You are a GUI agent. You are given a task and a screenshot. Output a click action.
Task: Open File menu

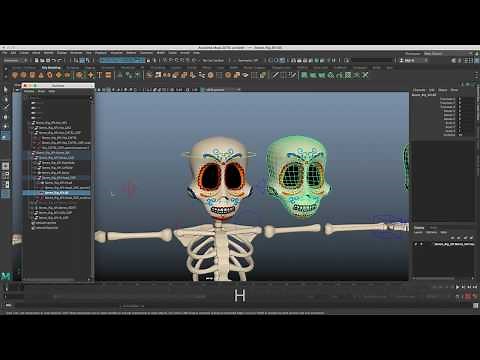(5, 53)
